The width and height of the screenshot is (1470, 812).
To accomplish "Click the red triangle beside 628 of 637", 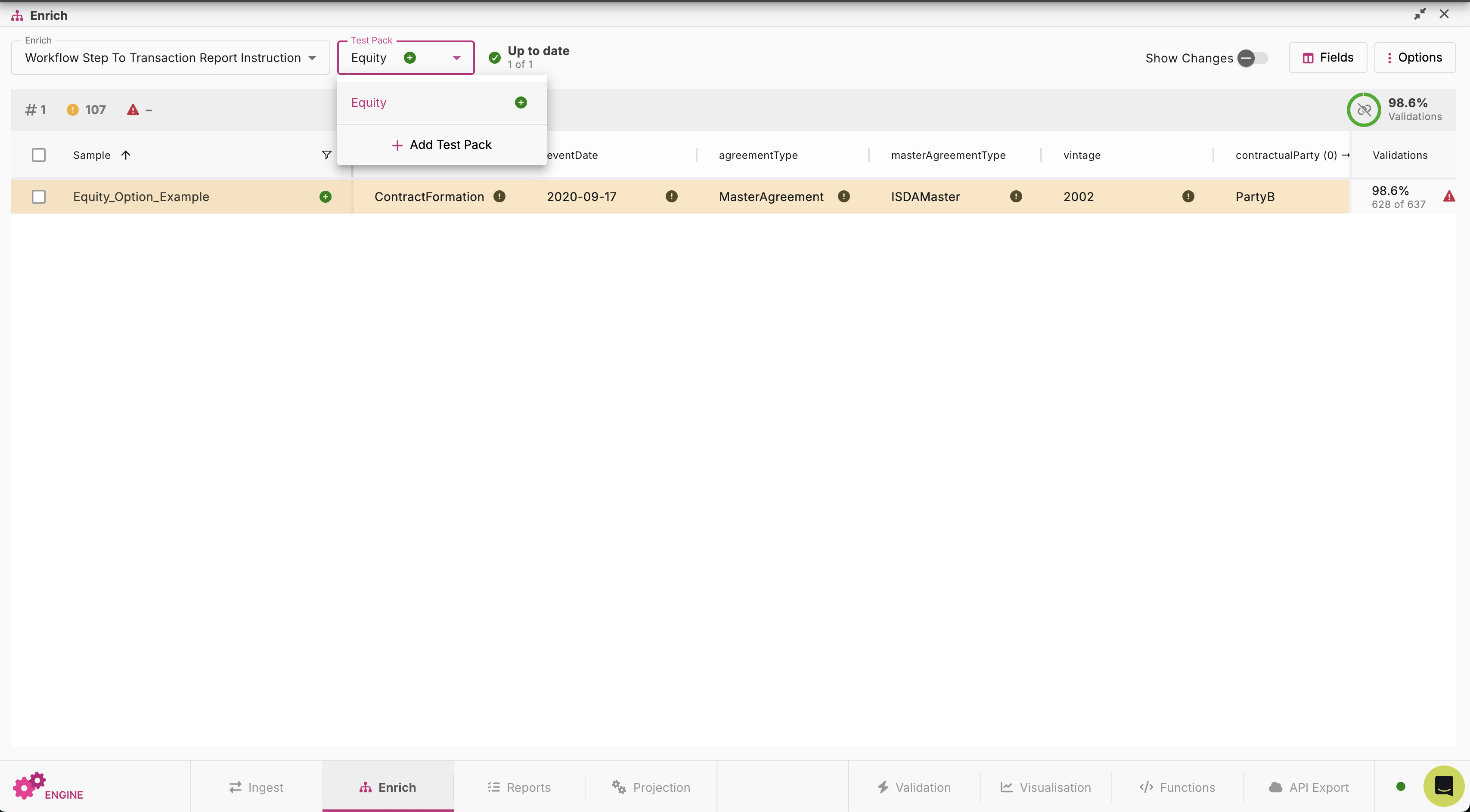I will pos(1449,197).
